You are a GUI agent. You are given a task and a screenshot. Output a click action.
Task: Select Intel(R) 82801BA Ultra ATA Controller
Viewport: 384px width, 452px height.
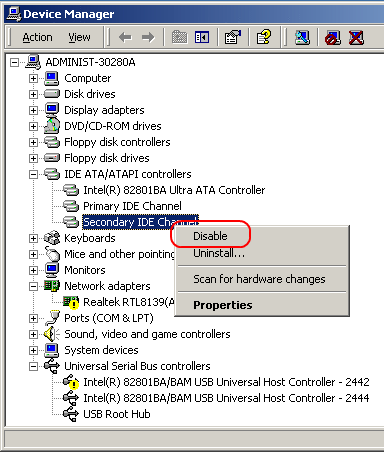tap(174, 190)
